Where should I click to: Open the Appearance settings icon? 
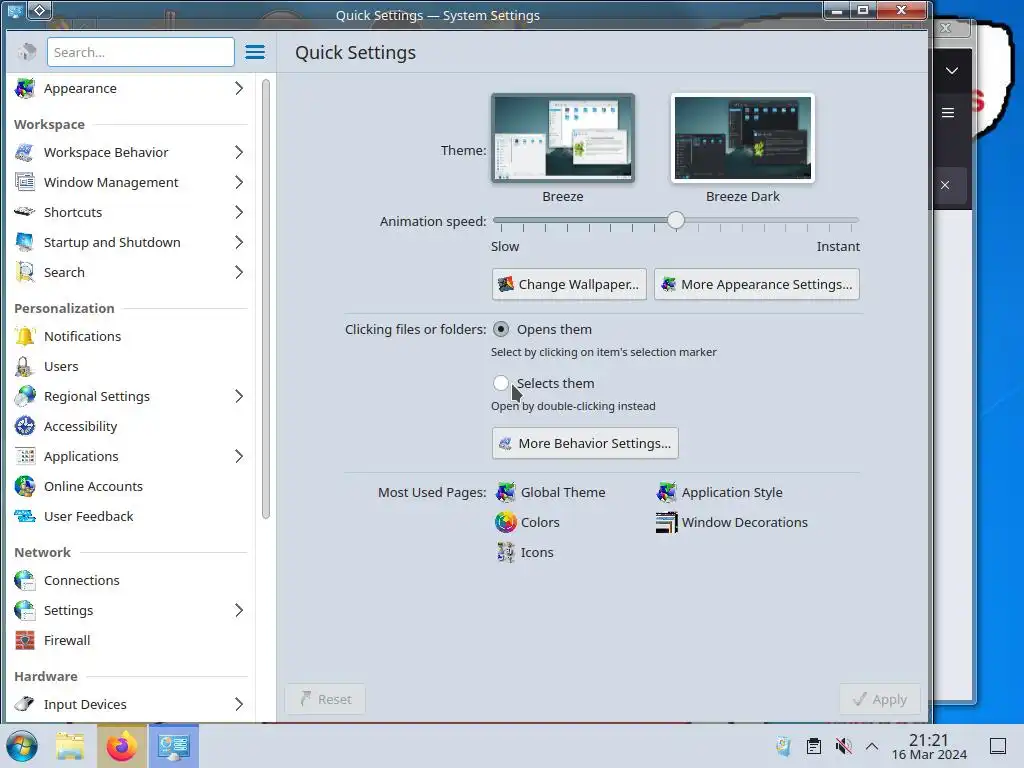click(x=25, y=88)
